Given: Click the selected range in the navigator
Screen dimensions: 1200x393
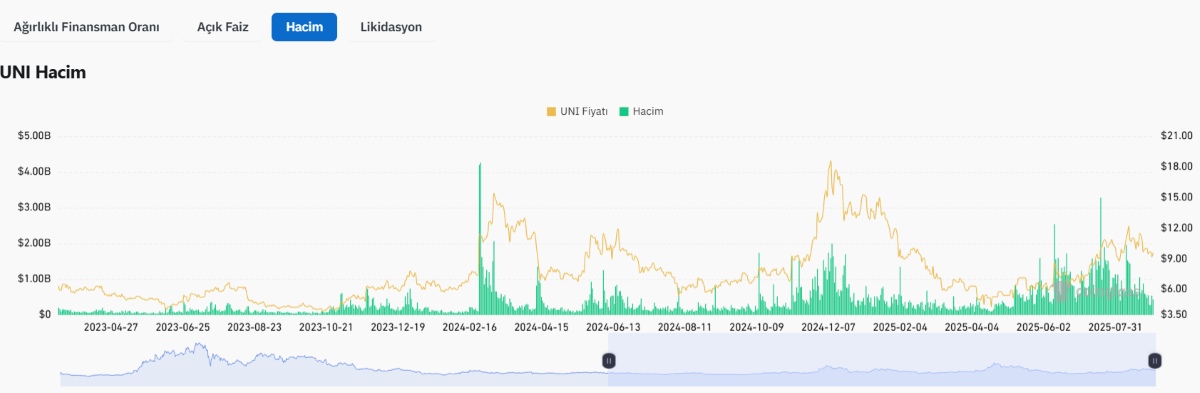Looking at the screenshot, I should point(881,360).
